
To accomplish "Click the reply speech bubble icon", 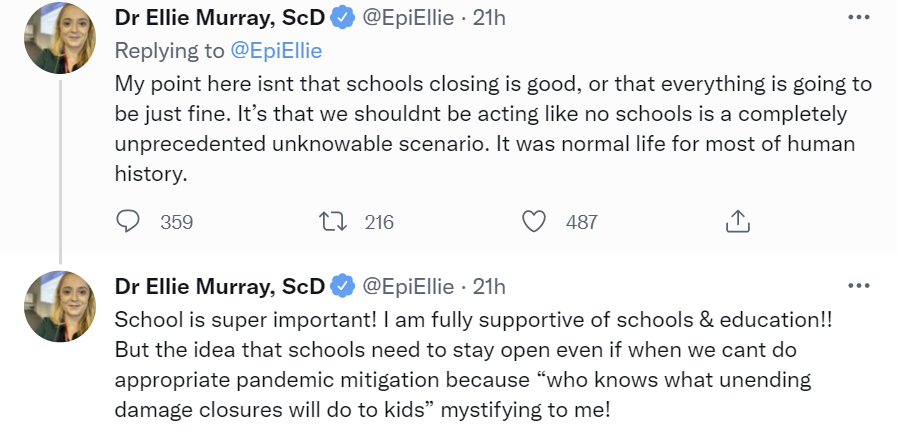I will point(128,221).
